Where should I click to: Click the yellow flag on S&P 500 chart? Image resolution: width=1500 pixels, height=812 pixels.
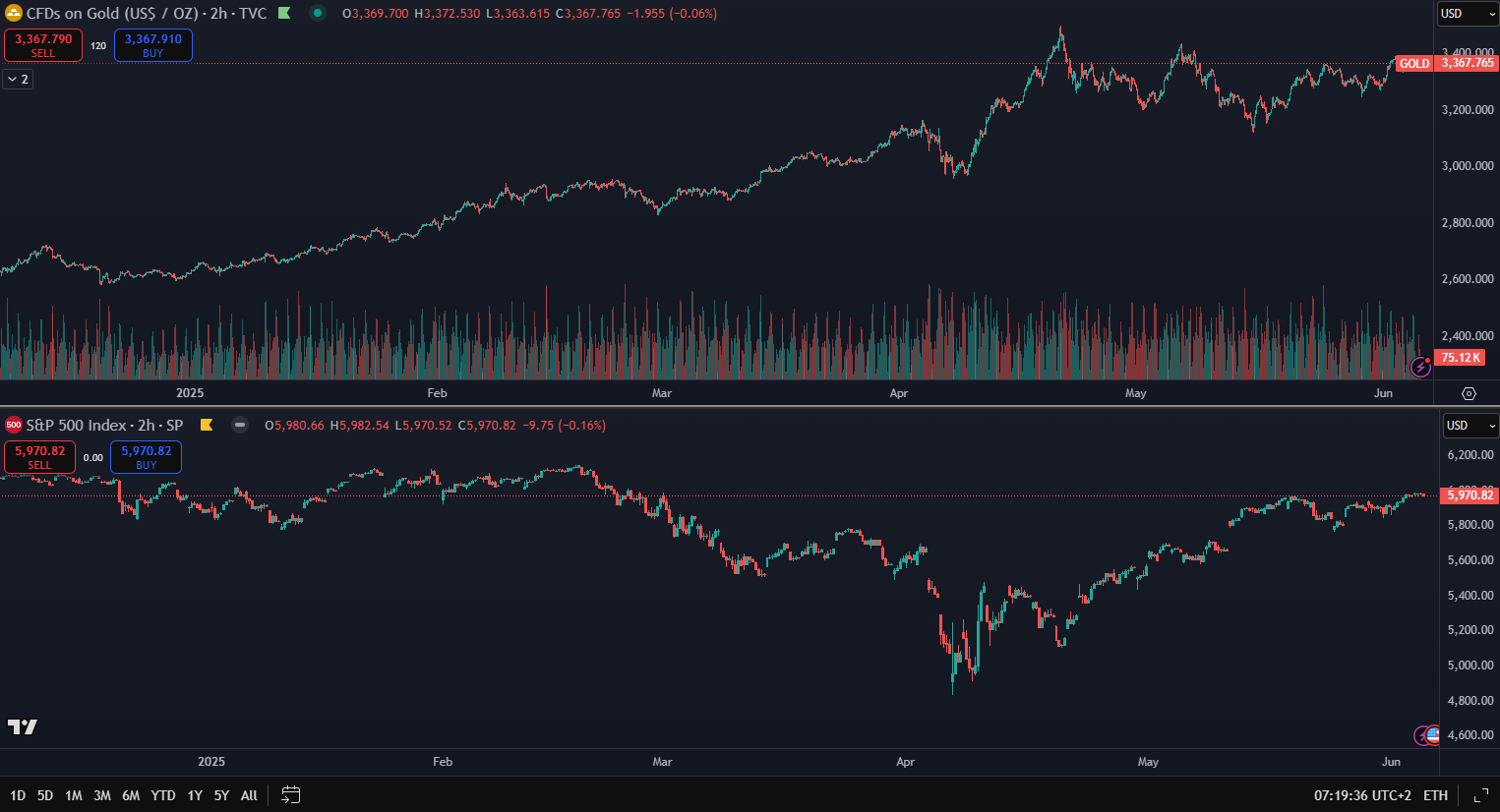click(207, 426)
